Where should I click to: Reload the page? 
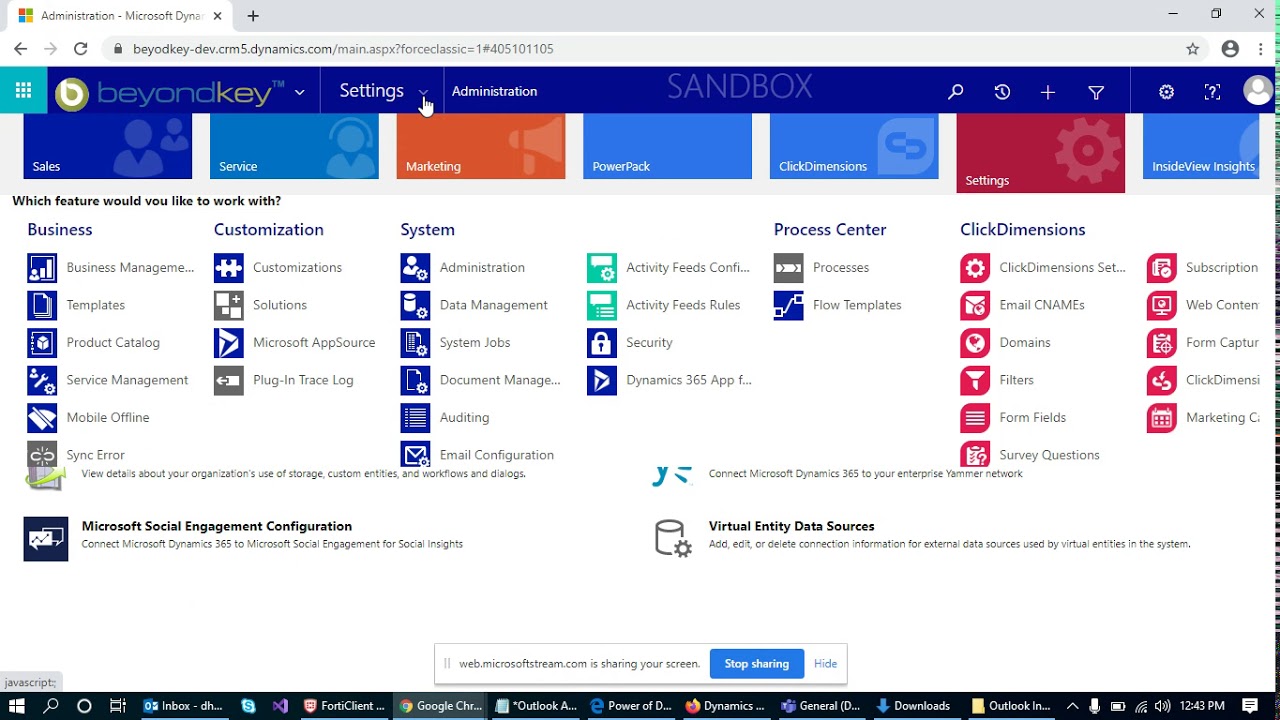coord(81,49)
